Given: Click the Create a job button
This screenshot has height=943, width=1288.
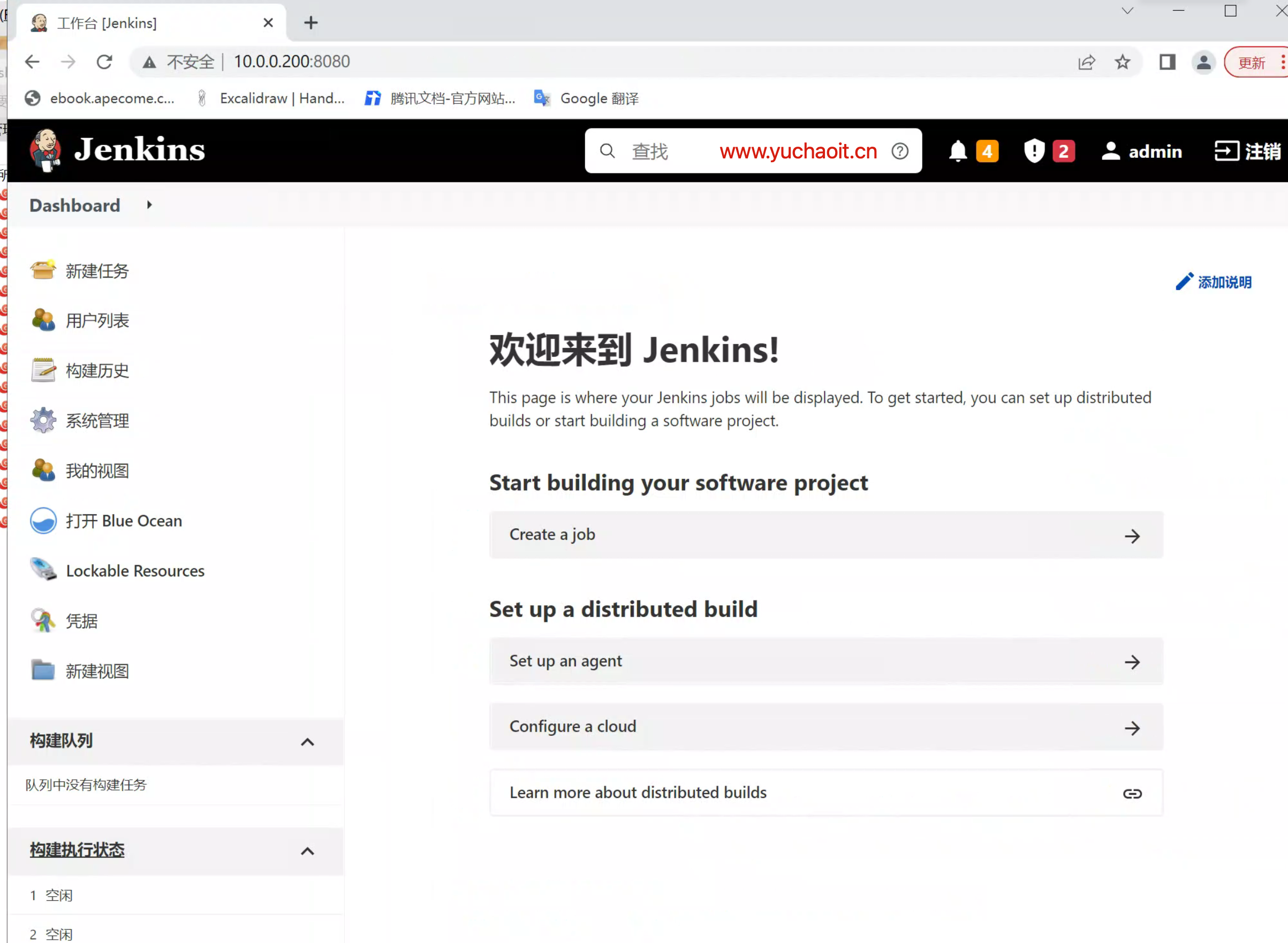Looking at the screenshot, I should (825, 535).
